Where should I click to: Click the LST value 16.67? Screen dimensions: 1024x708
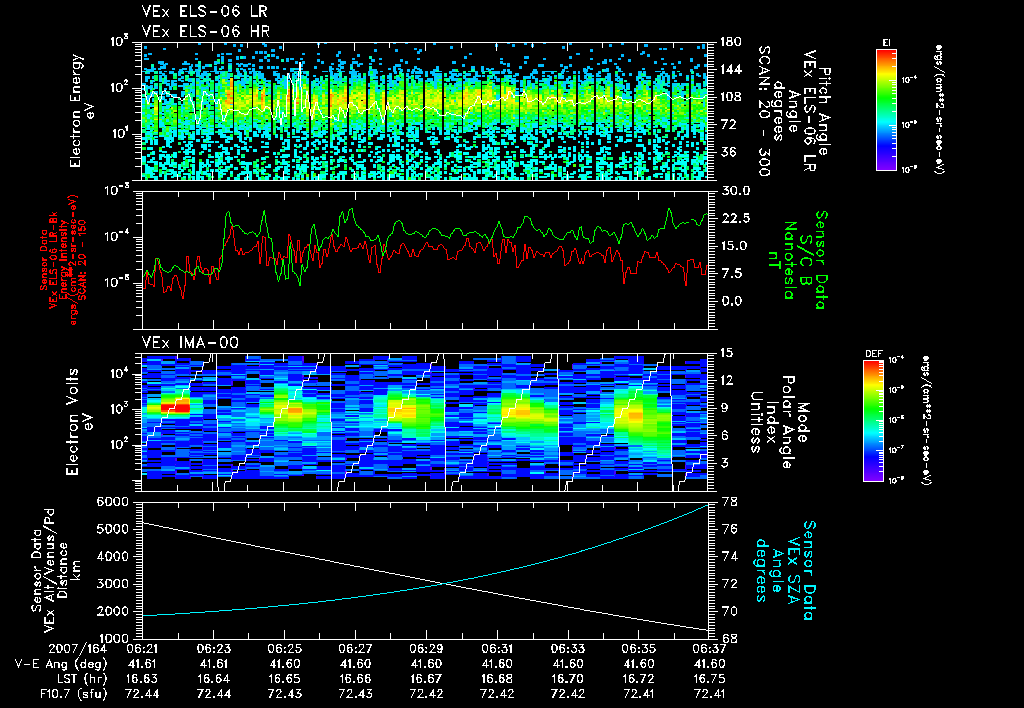coord(426,679)
